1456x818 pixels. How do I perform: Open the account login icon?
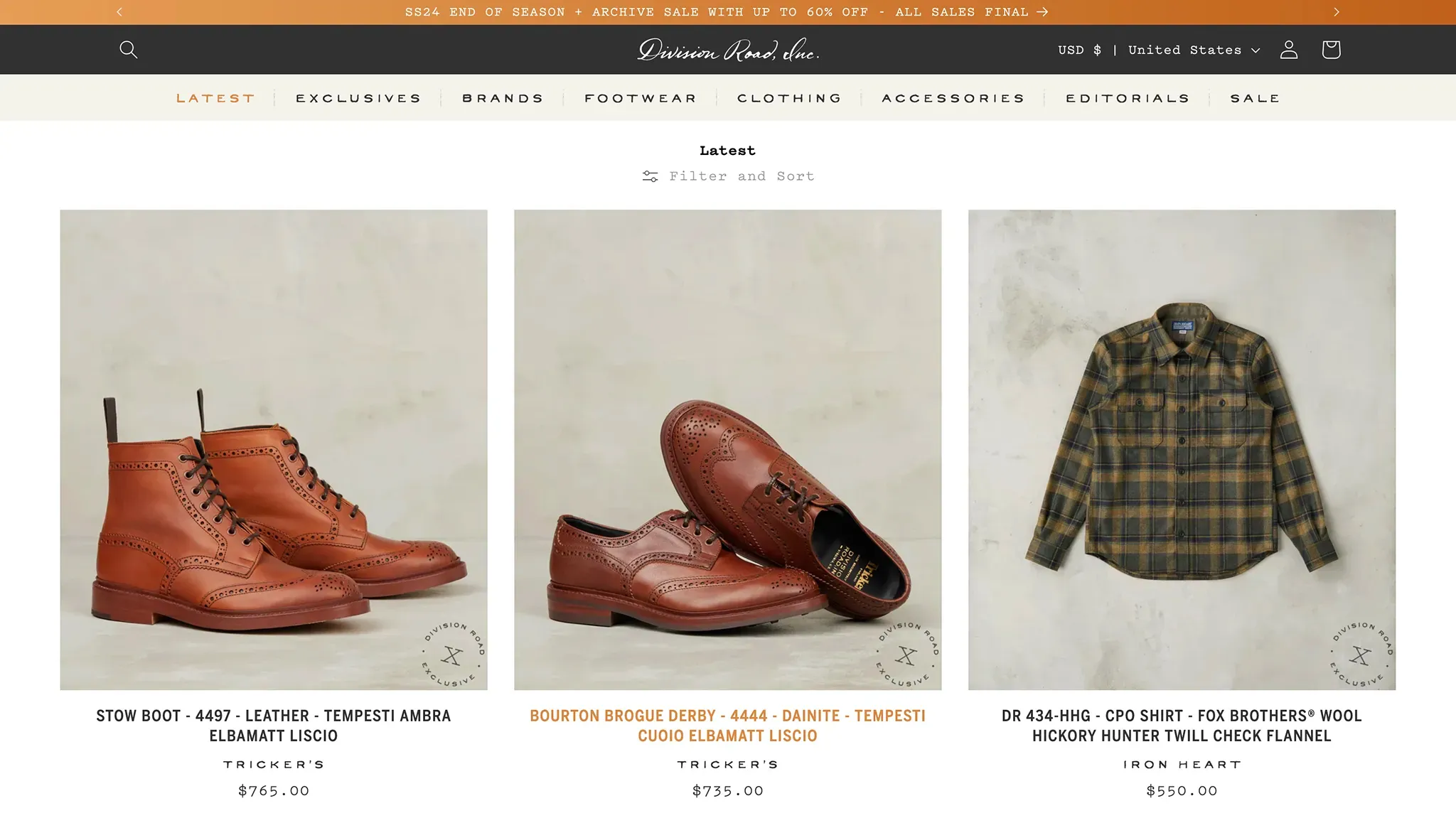pos(1289,49)
